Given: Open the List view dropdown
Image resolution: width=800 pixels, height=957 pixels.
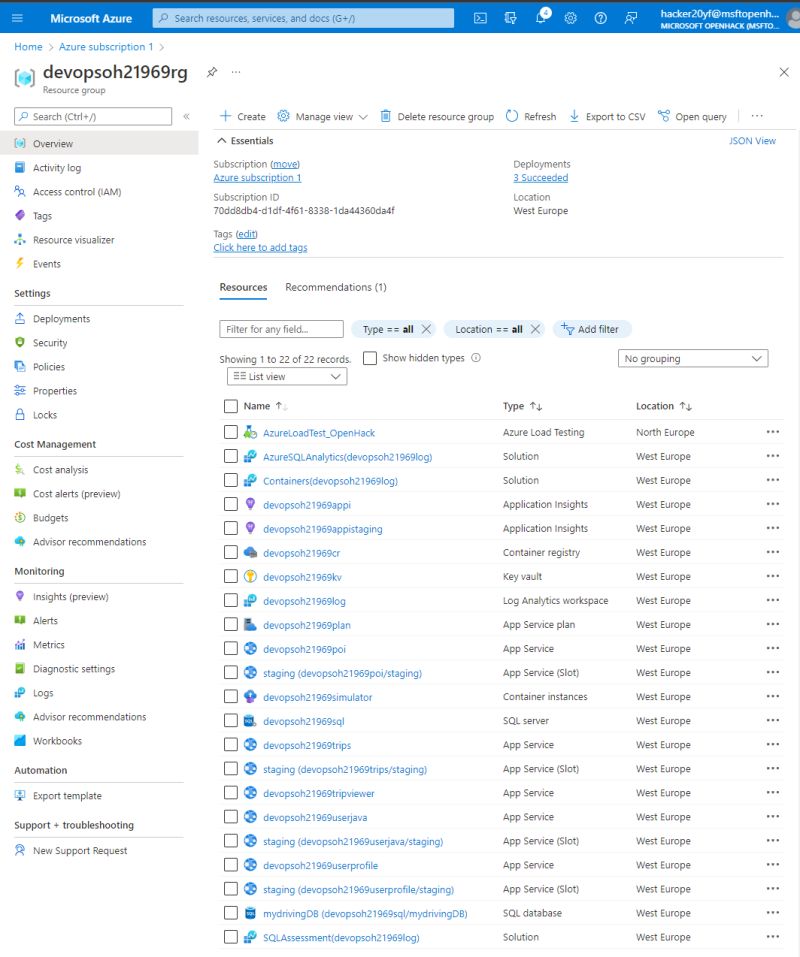Looking at the screenshot, I should 287,377.
